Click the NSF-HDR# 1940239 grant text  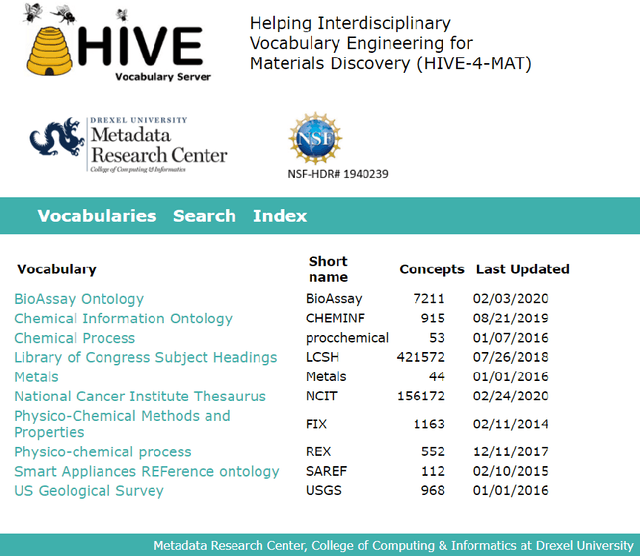coord(338,174)
